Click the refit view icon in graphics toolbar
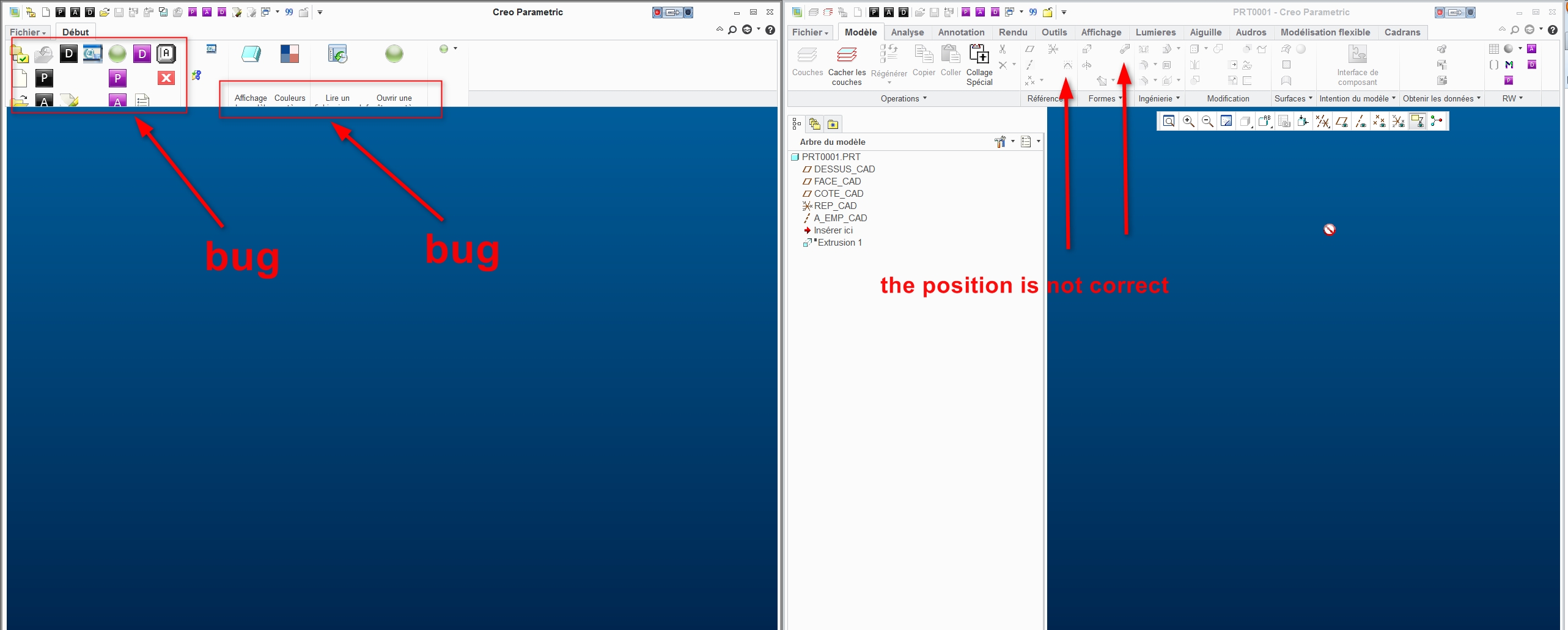Viewport: 1568px width, 630px height. pyautogui.click(x=1169, y=121)
